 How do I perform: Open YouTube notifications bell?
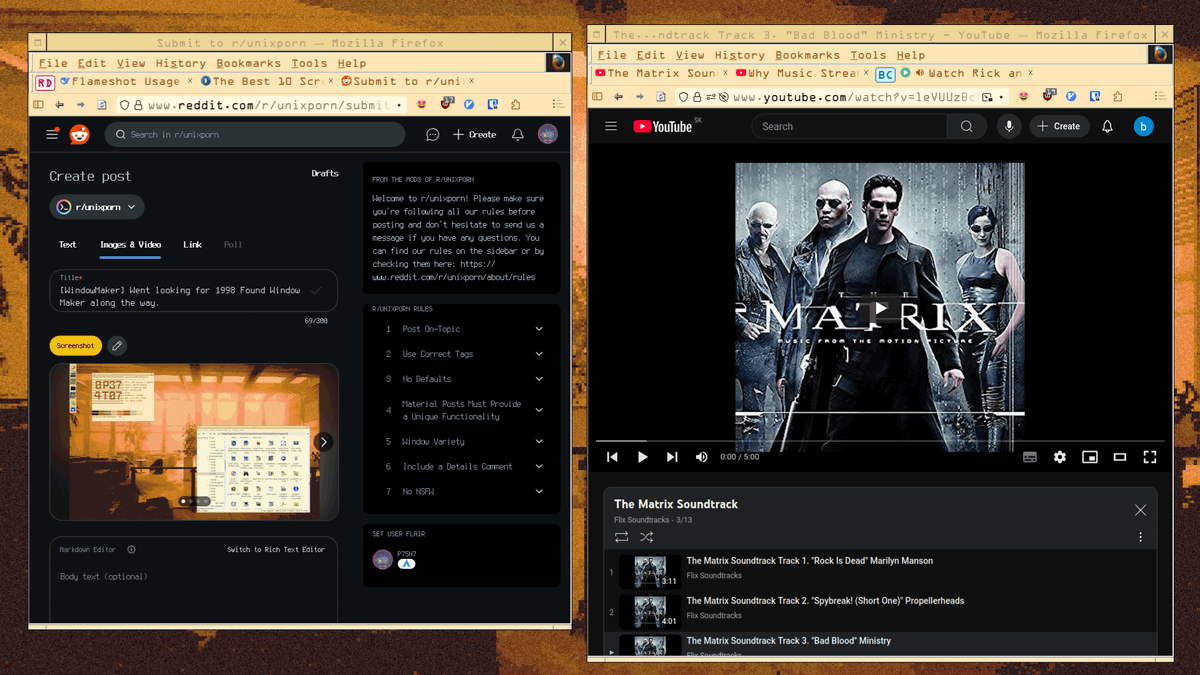1107,127
